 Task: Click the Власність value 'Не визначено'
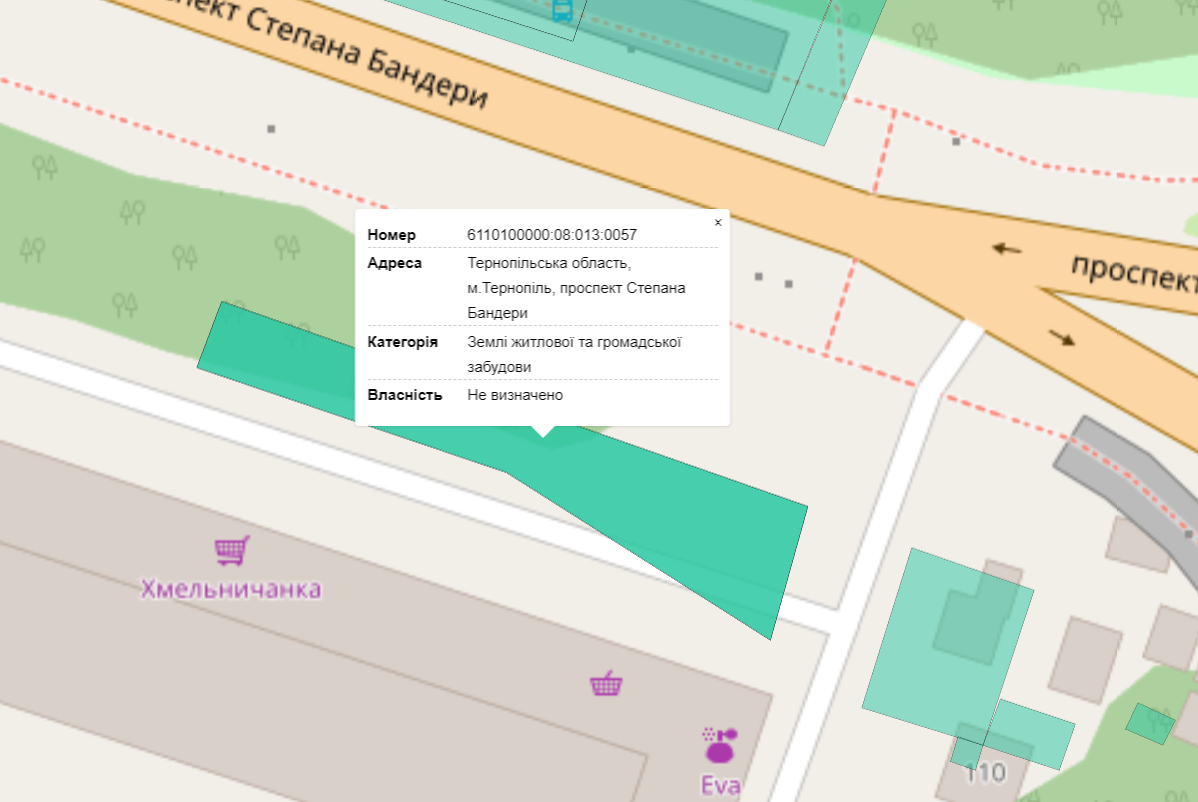(515, 395)
